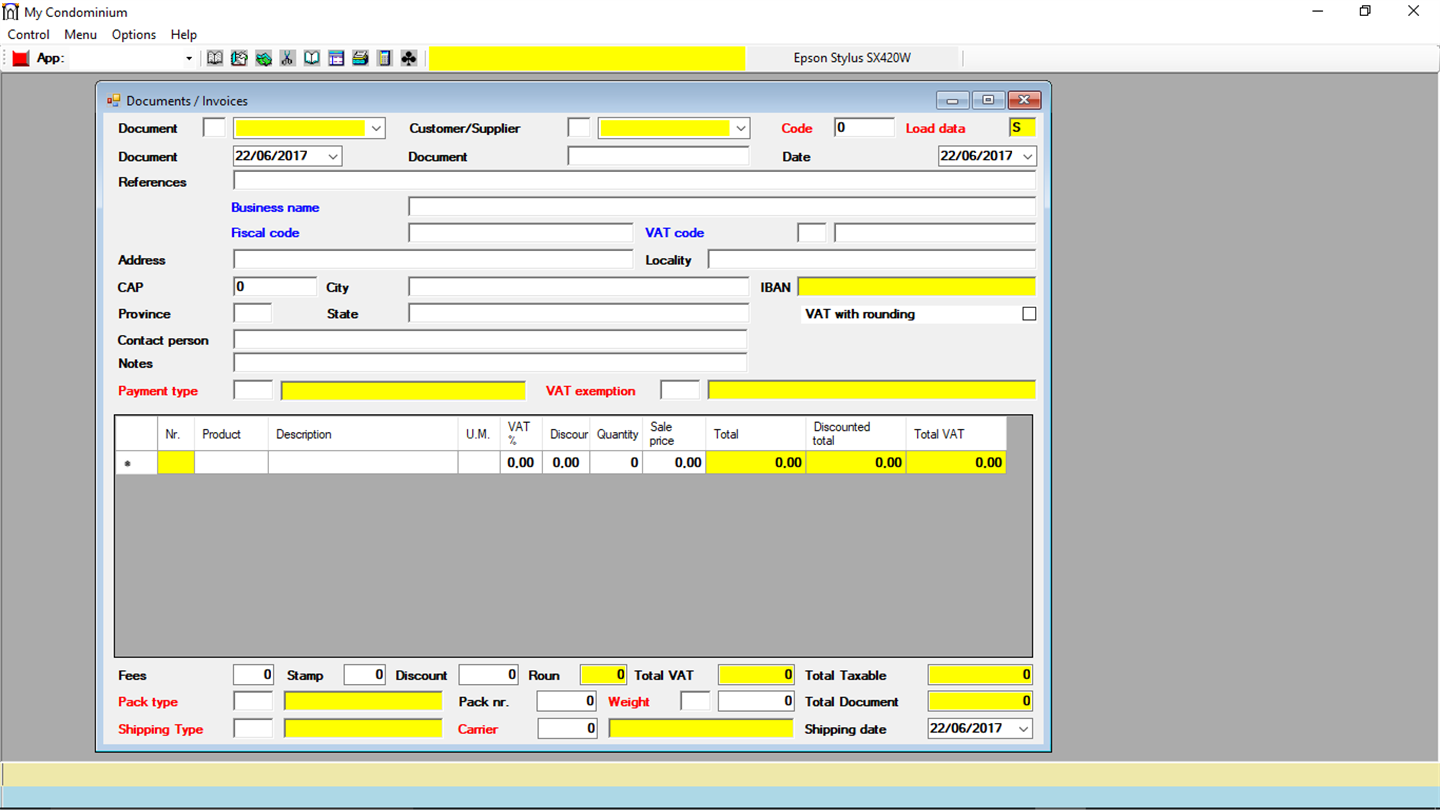Click the Total Document yellow field

tap(980, 701)
